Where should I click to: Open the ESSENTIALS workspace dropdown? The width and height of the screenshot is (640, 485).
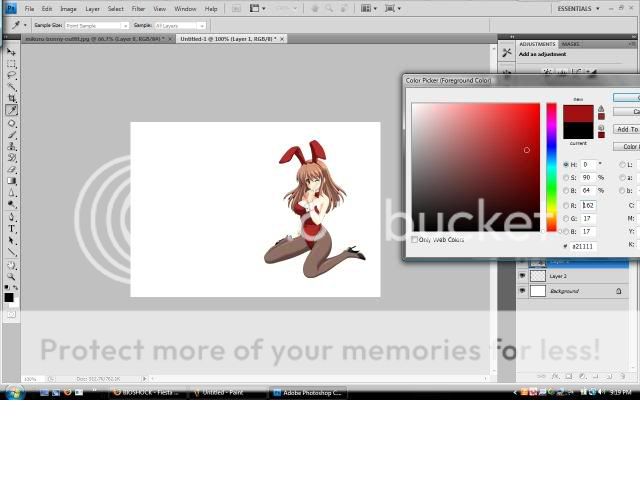pos(578,9)
